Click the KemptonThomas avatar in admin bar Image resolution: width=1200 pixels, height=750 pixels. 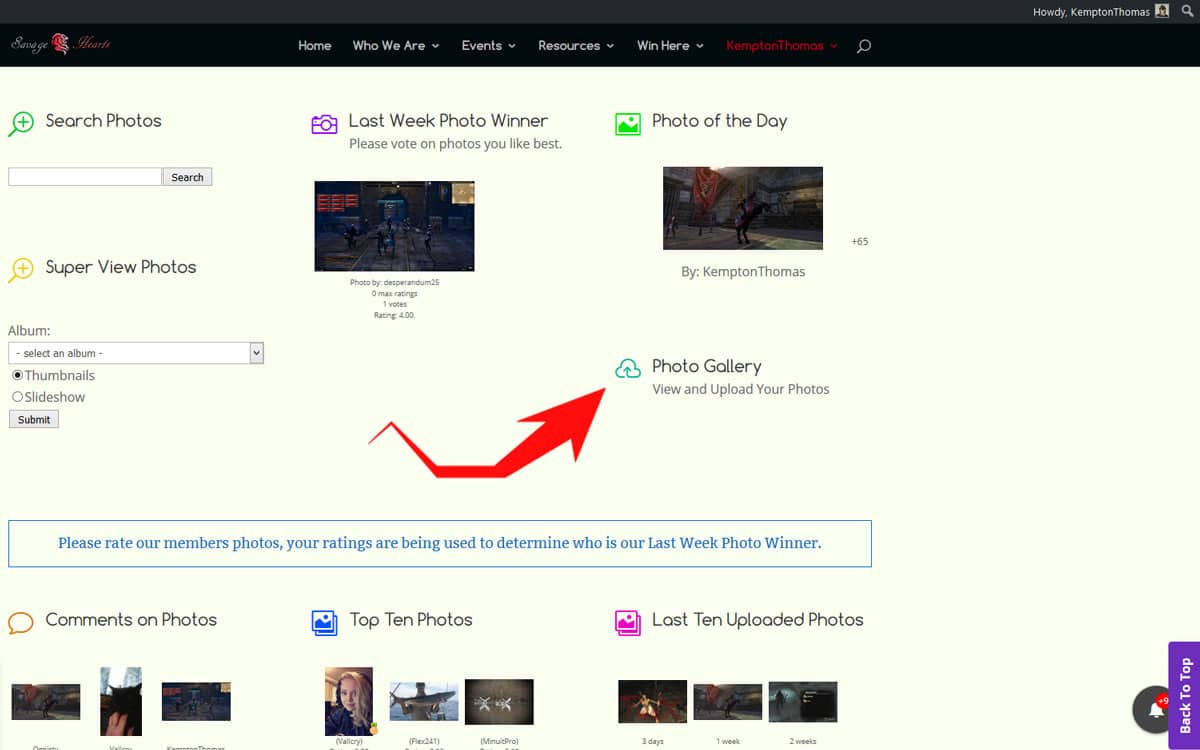point(1162,11)
